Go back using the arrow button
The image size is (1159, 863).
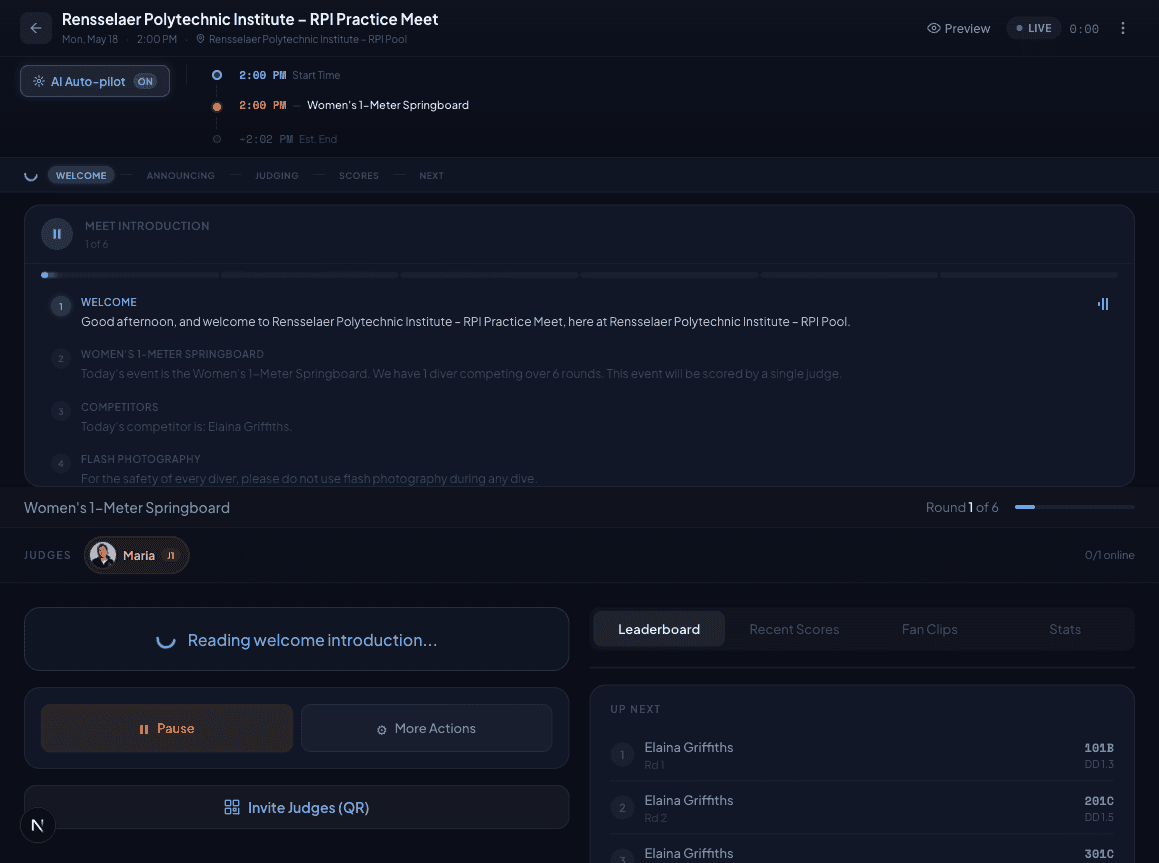[x=35, y=28]
